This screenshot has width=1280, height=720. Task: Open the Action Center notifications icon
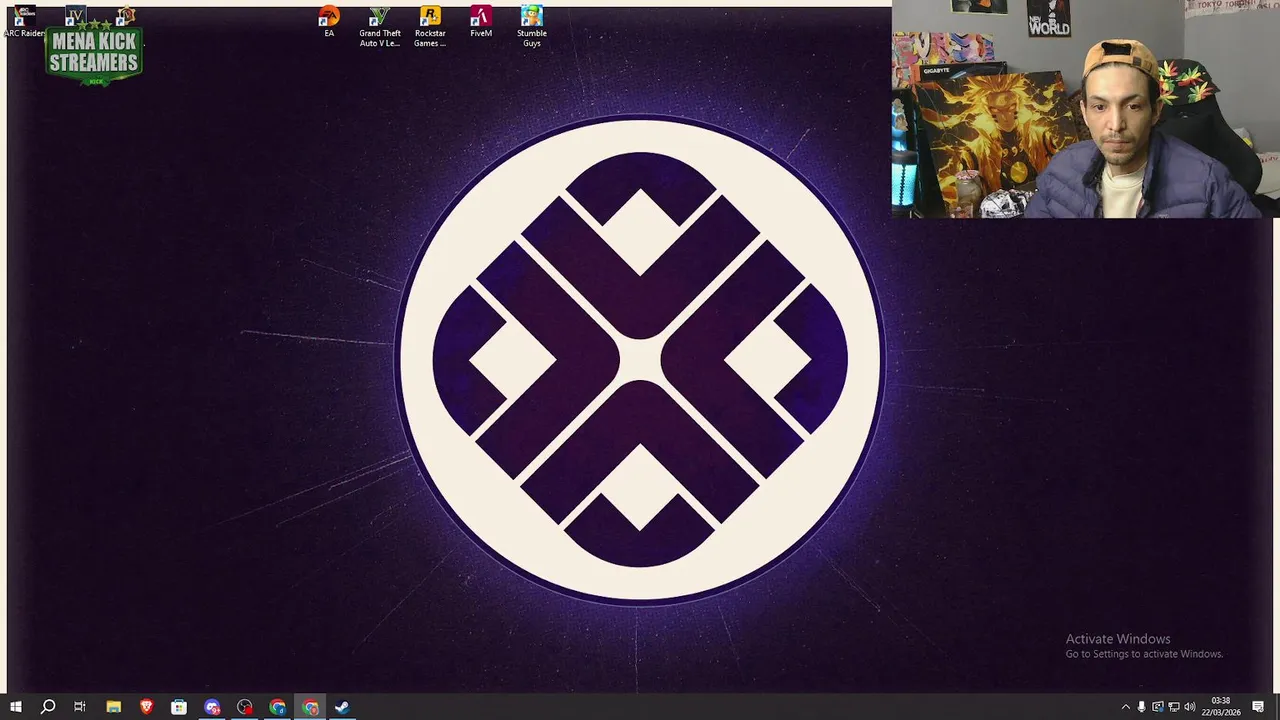coord(1260,707)
